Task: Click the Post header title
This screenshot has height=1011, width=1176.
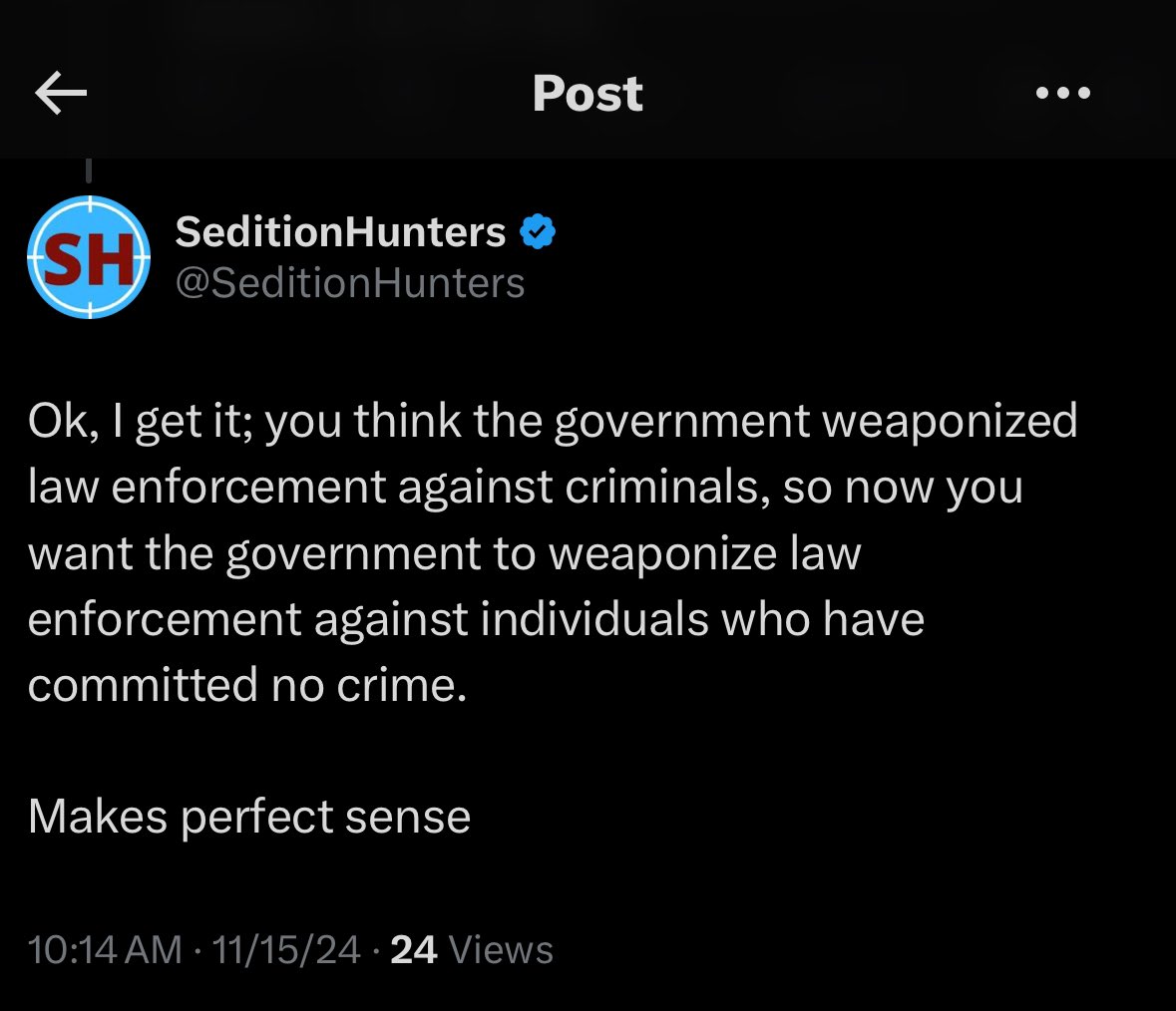Action: pos(588,94)
